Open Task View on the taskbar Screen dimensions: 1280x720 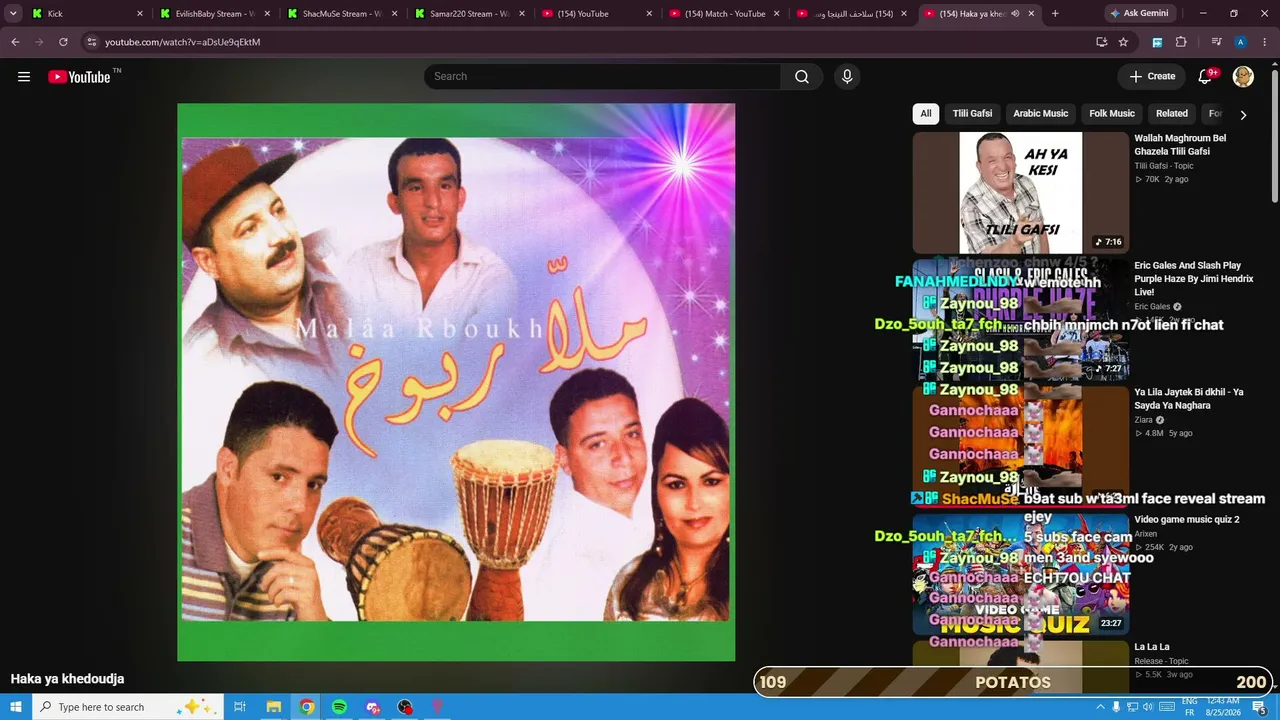[240, 707]
